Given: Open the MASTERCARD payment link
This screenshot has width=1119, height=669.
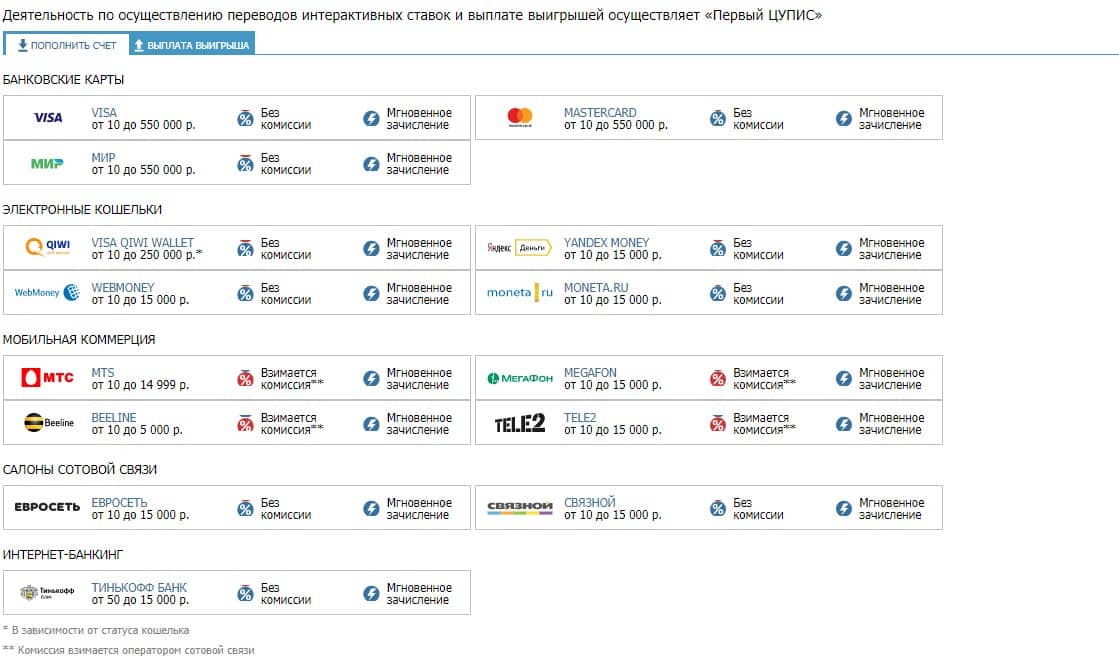Looking at the screenshot, I should 599,112.
